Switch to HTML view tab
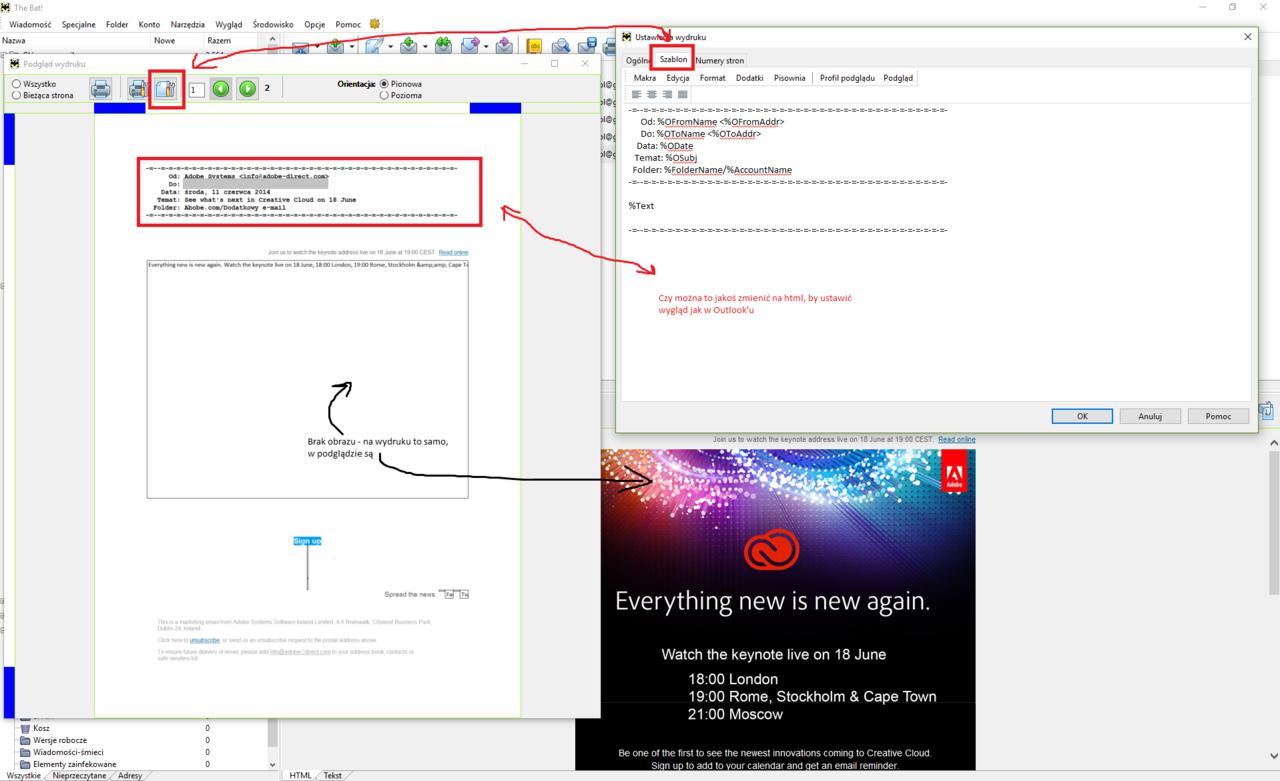This screenshot has width=1280, height=781. click(x=300, y=775)
